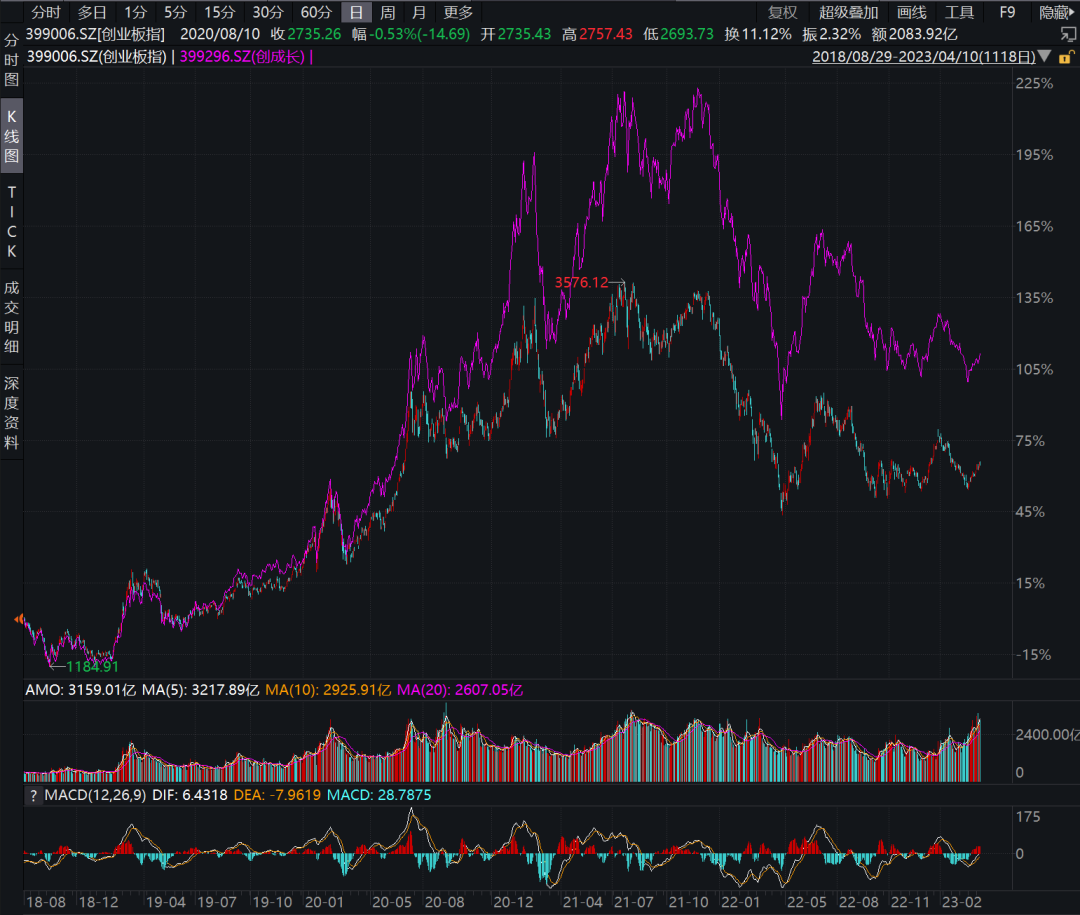1080x915 pixels.
Task: Click the AMO volume indicator label
Action: tap(81, 690)
